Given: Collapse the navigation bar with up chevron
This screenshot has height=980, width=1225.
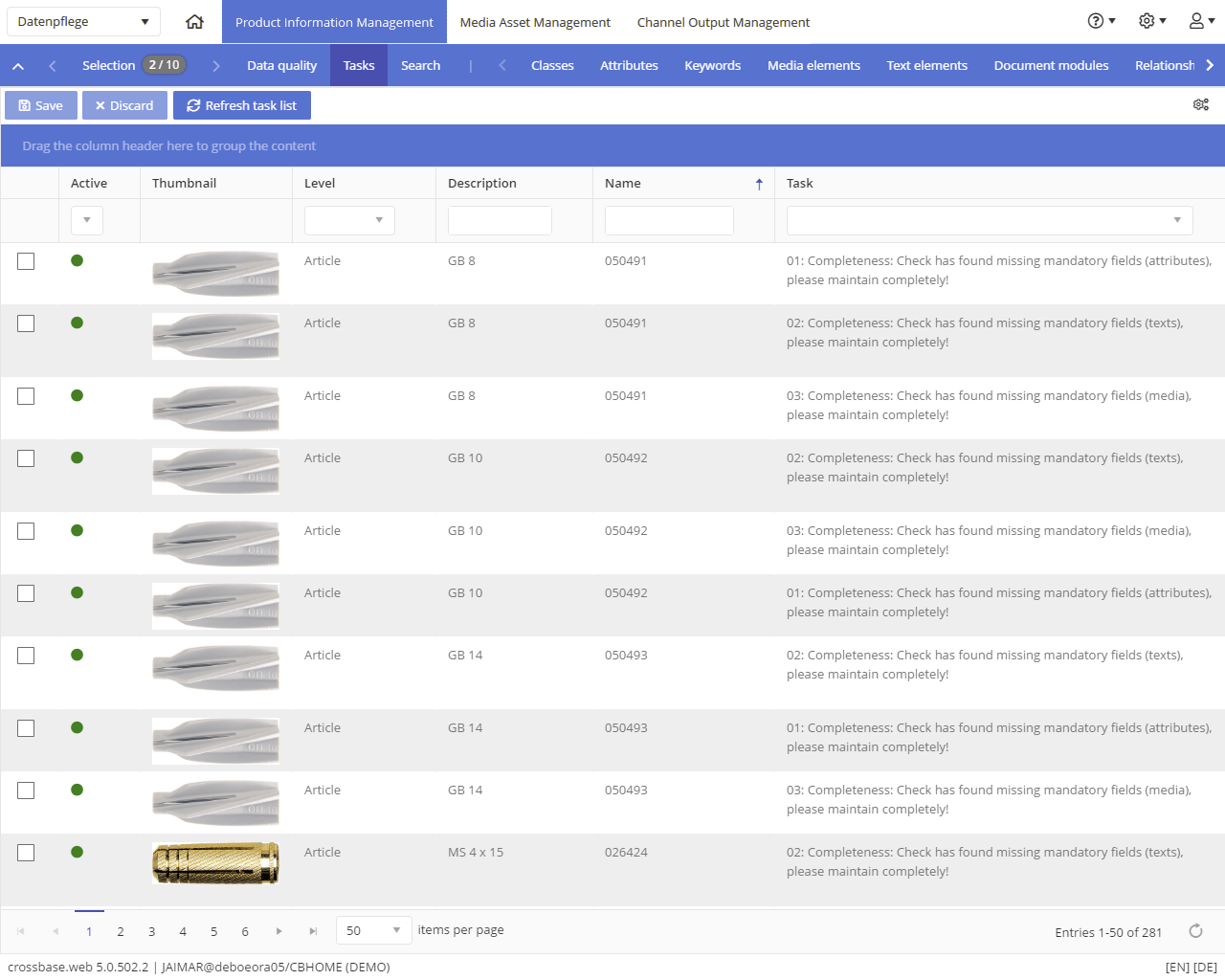Looking at the screenshot, I should (x=18, y=66).
